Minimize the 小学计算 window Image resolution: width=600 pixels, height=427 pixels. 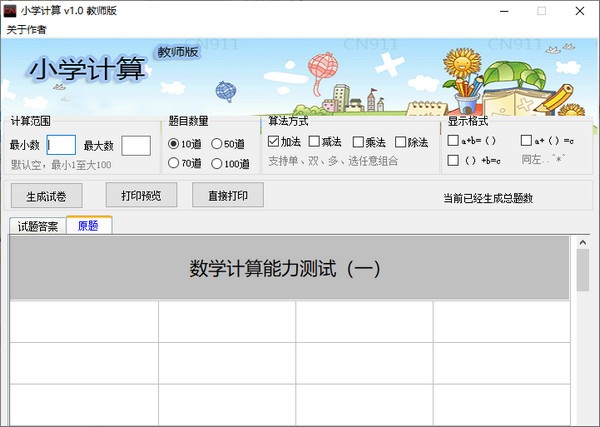tap(495, 11)
